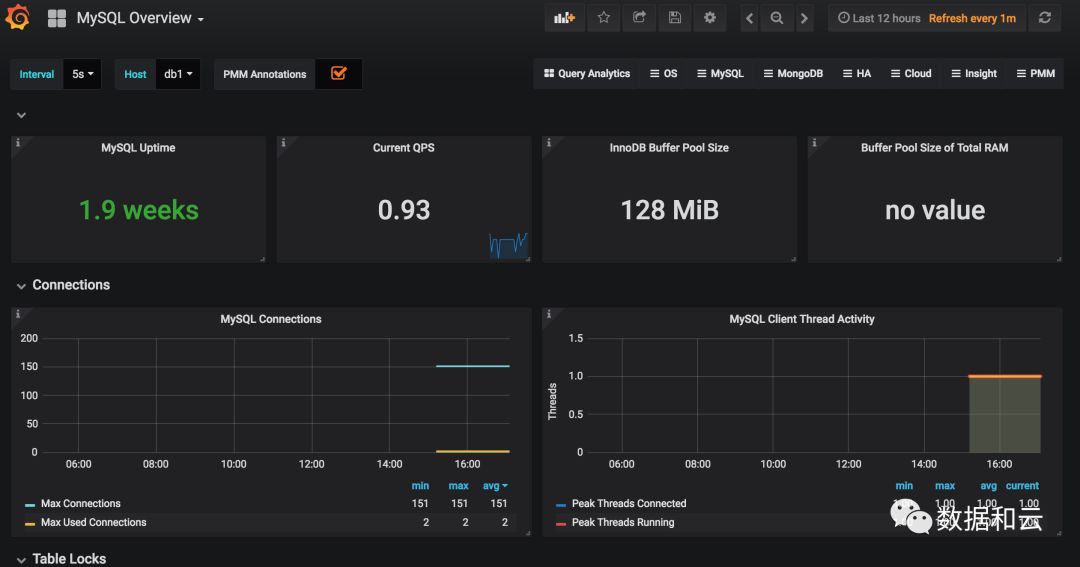
Task: Click the Add panel icon
Action: [564, 18]
